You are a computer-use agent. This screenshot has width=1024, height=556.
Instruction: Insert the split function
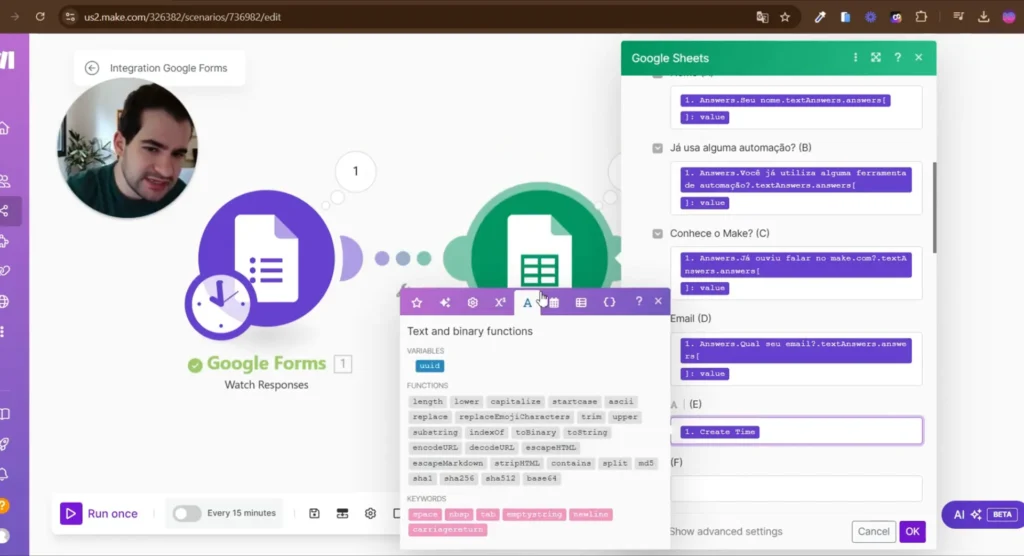pyautogui.click(x=615, y=463)
